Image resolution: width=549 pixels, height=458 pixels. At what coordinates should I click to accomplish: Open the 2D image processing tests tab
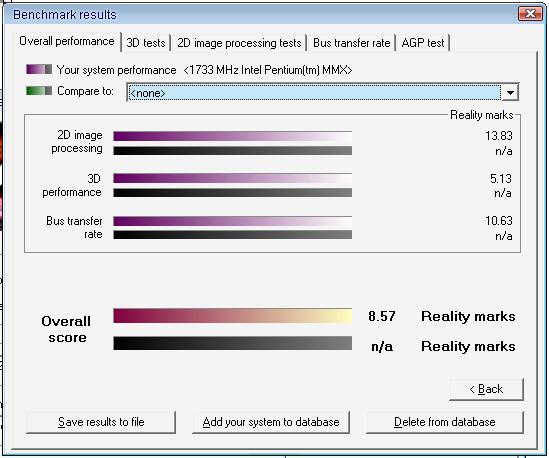coord(239,43)
